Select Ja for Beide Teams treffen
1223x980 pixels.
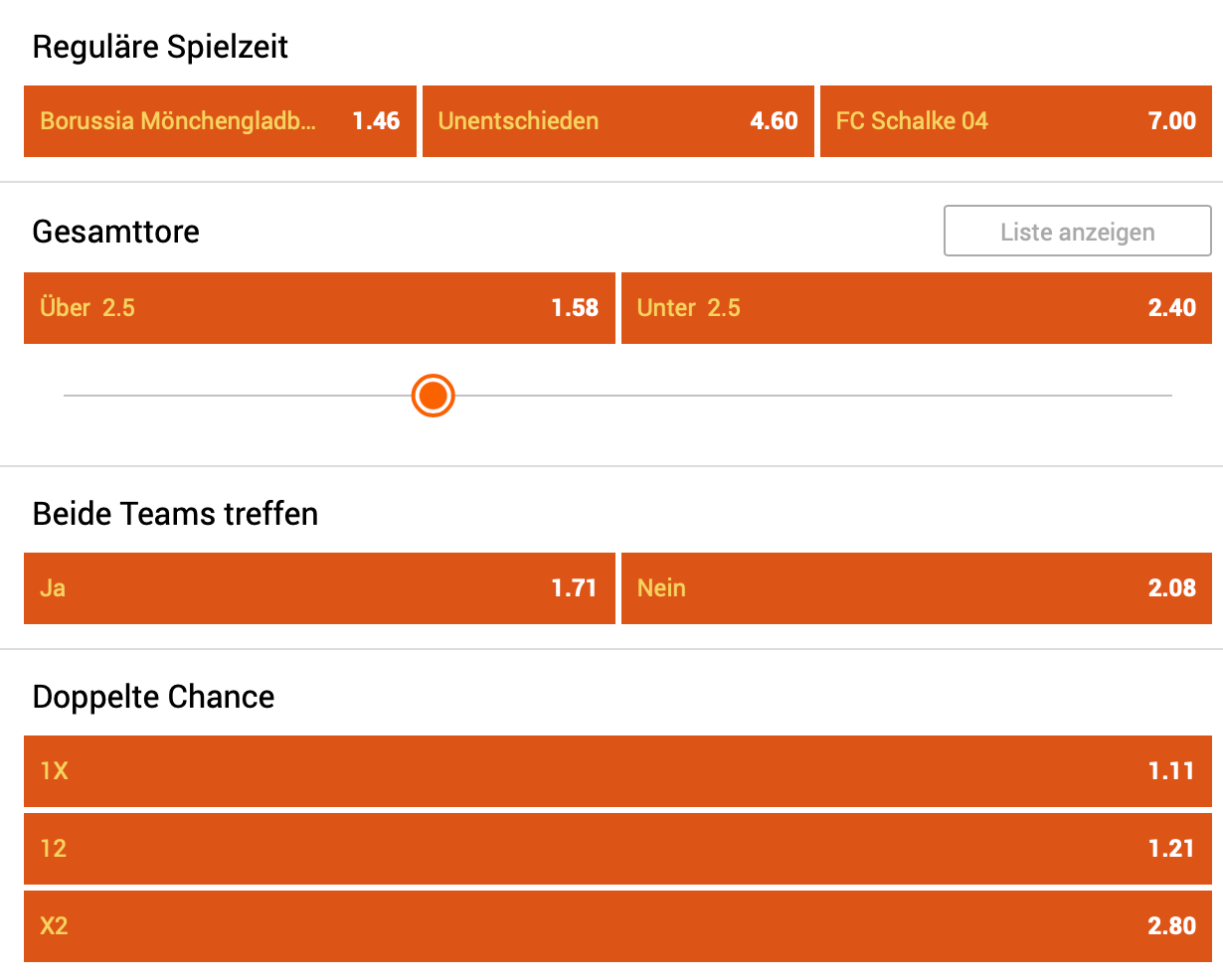click(318, 588)
